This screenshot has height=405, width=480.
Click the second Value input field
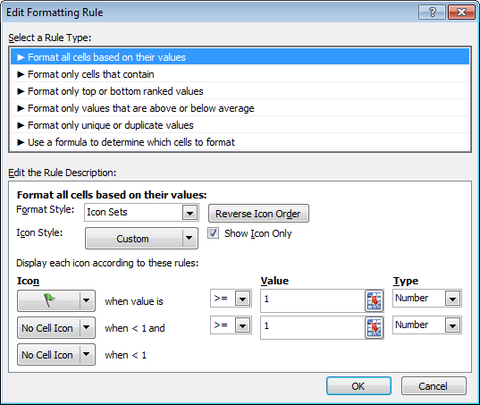pos(313,328)
